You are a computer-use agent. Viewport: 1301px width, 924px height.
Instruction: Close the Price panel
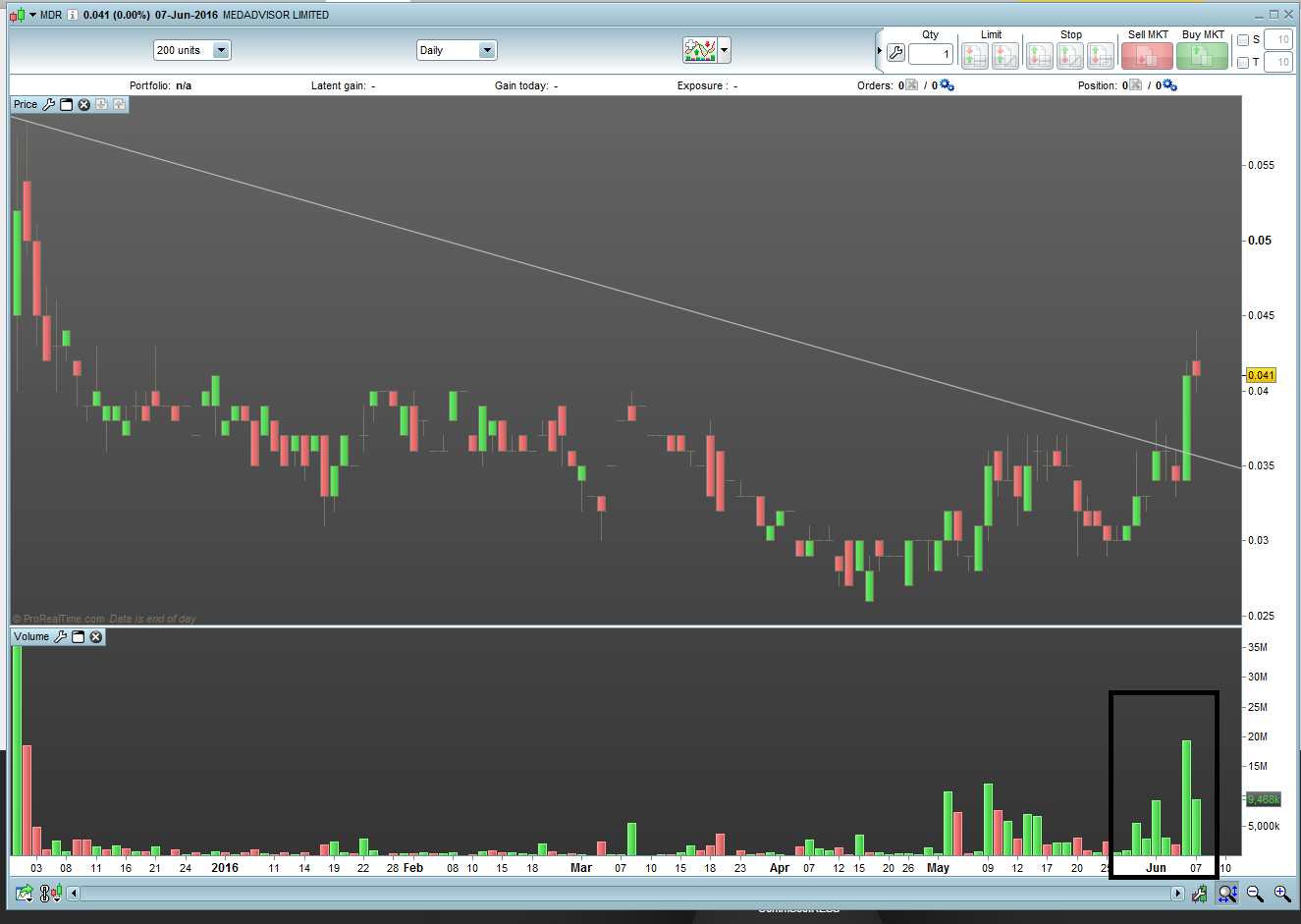click(x=84, y=104)
